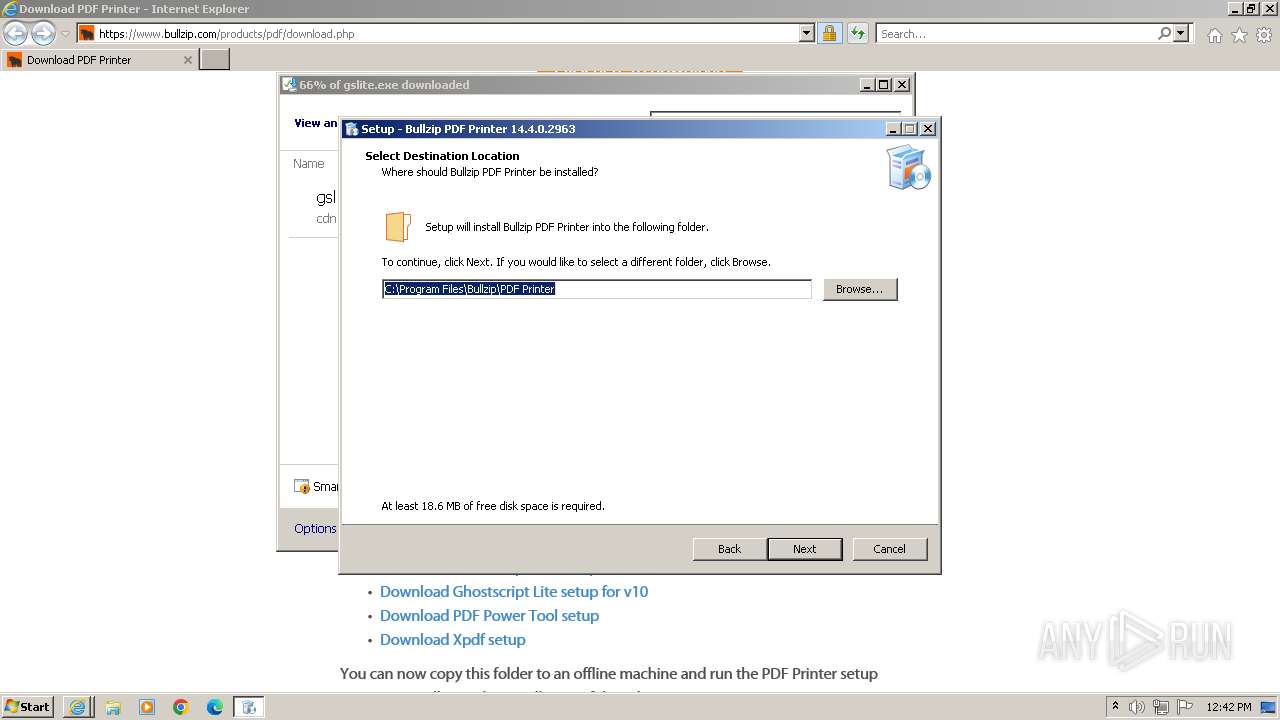Screen dimensions: 1280x720
Task: Open the Windows Start menu
Action: 27,706
